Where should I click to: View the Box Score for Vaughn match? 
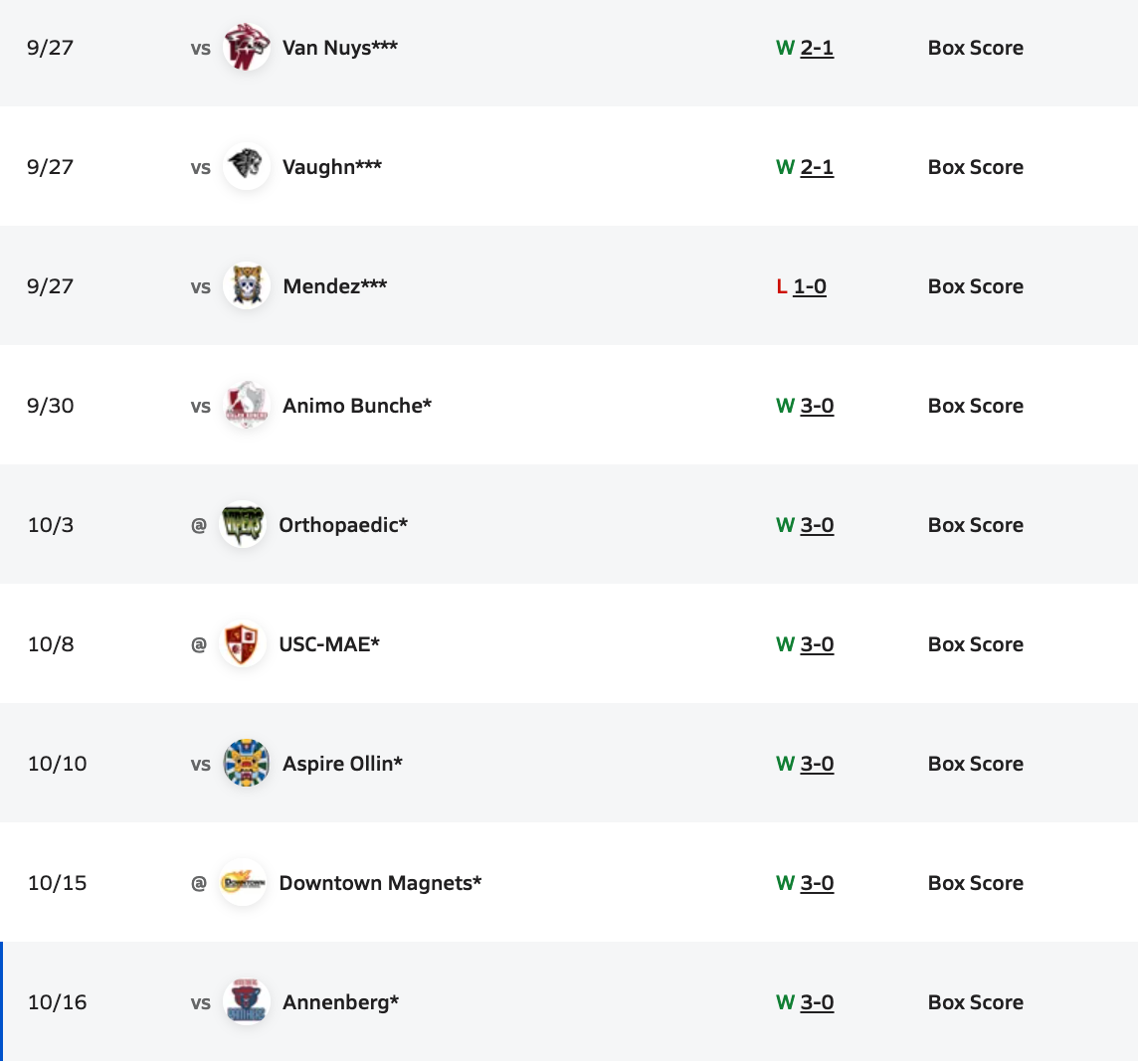975,167
